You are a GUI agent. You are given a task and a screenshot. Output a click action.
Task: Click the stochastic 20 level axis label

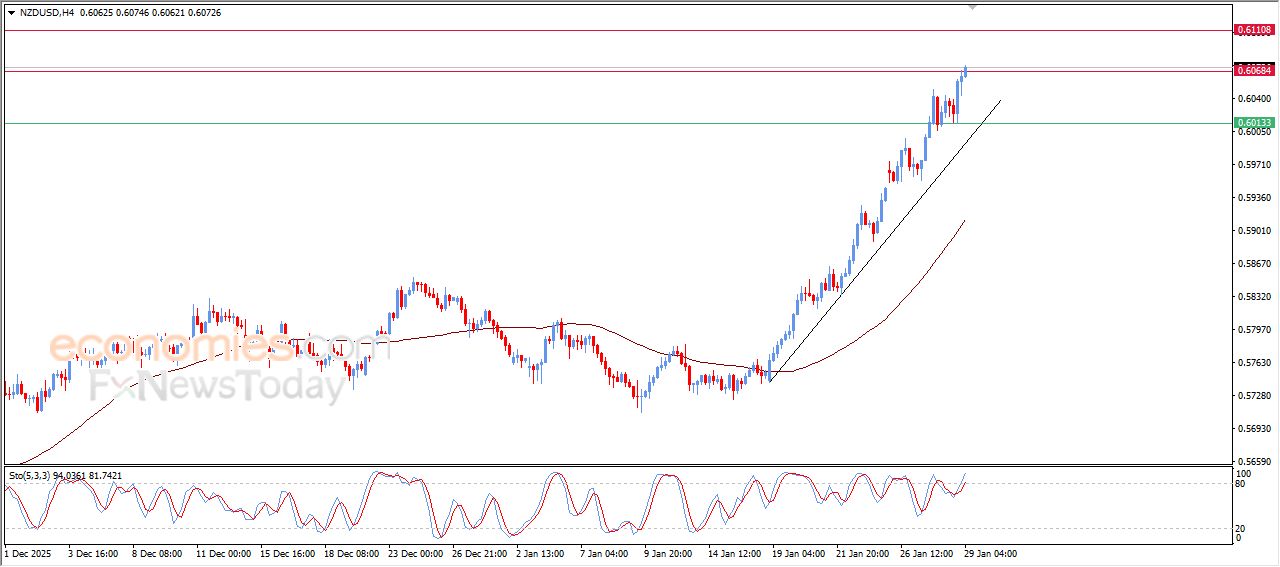pos(1243,527)
